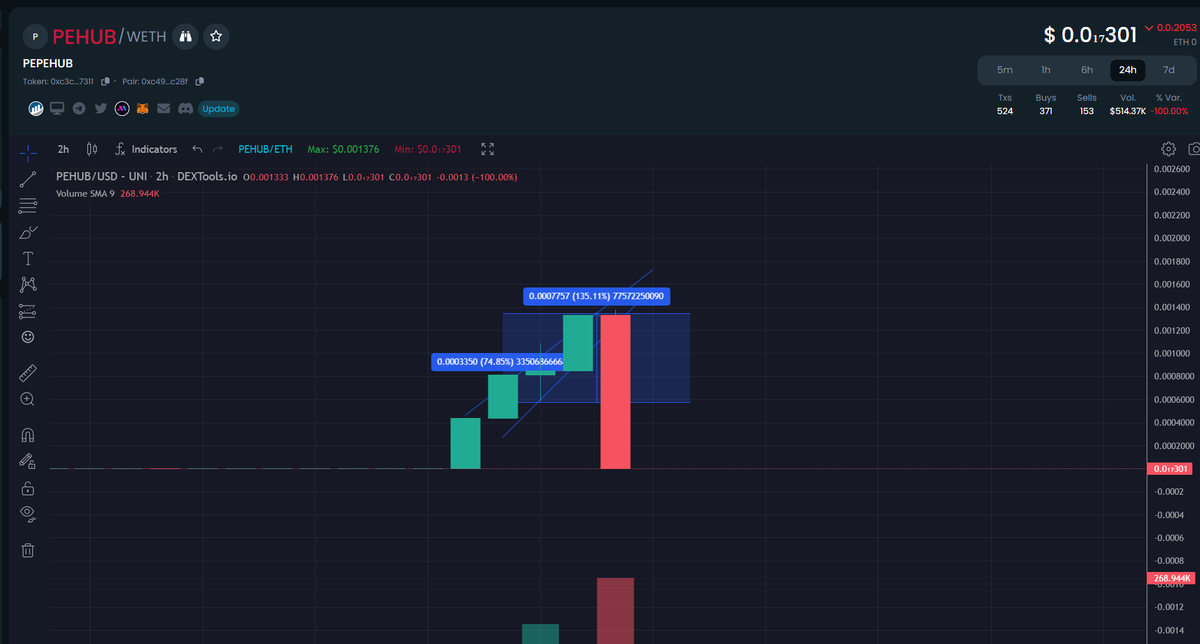Open the candlestick chart style dropdown
This screenshot has width=1200, height=644.
[x=92, y=149]
